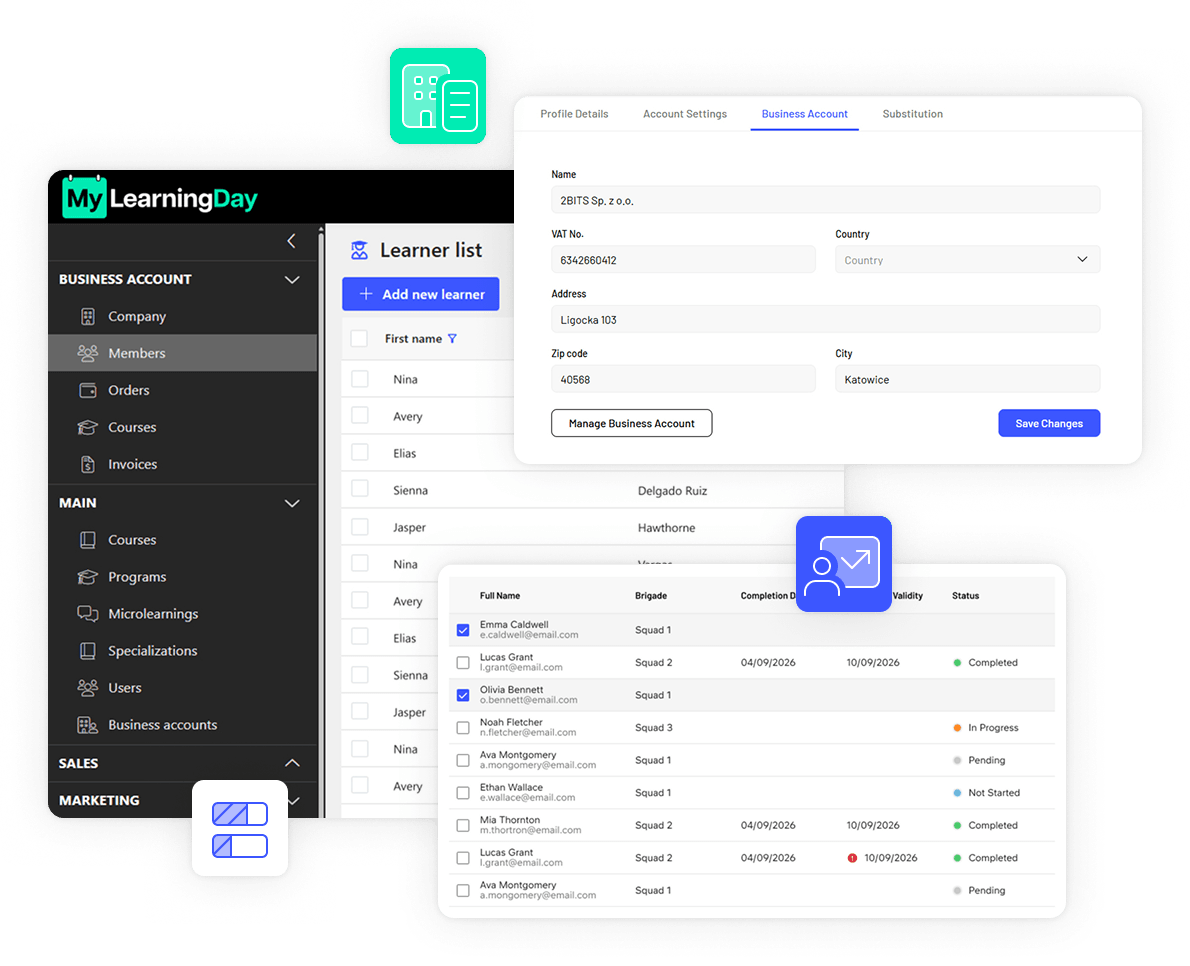The height and width of the screenshot is (966, 1190).
Task: Switch to the Account Settings tab
Action: pyautogui.click(x=685, y=114)
